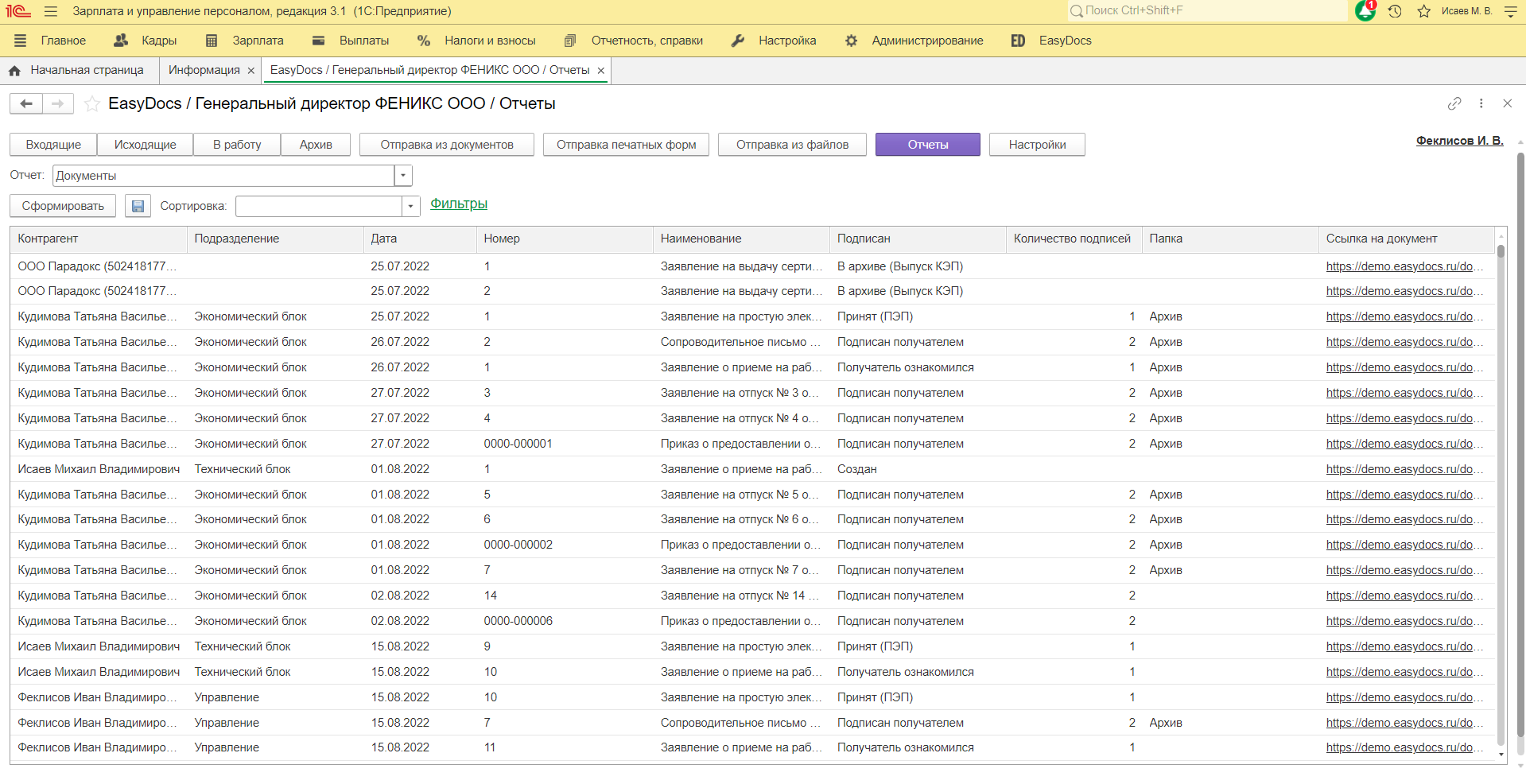This screenshot has height=784, width=1526.
Task: Close the EasyDocs Отчеты tab
Action: coord(601,71)
